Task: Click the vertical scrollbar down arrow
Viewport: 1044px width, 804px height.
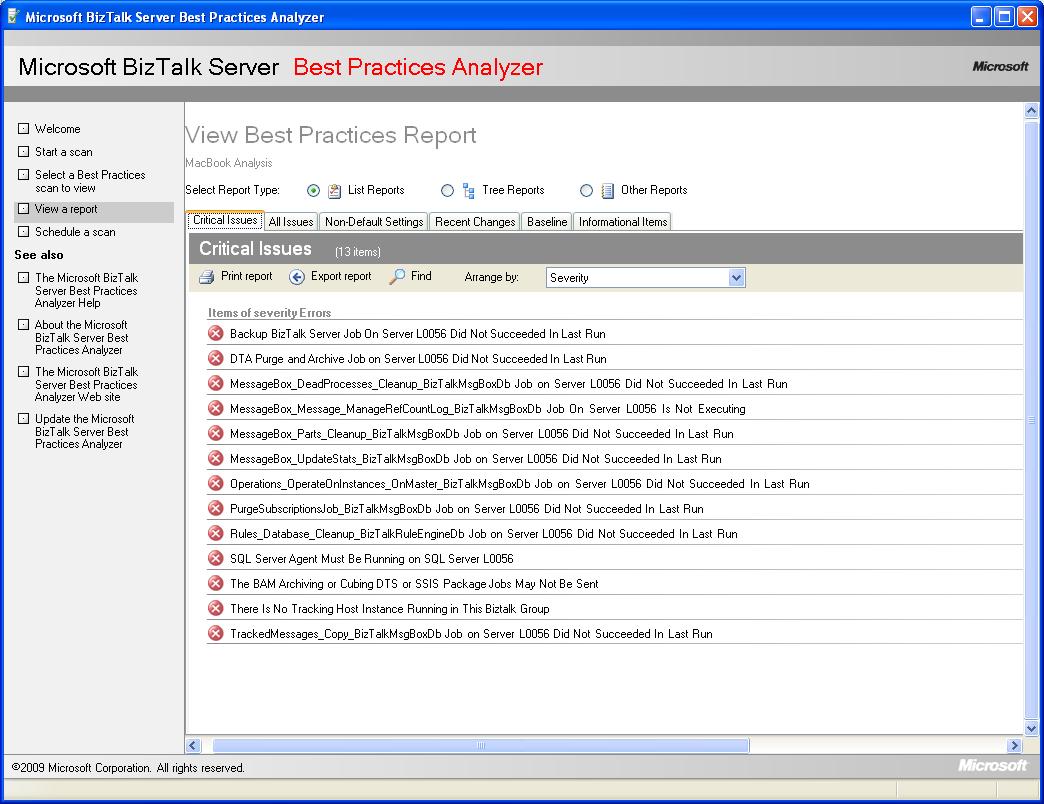Action: (x=1031, y=728)
